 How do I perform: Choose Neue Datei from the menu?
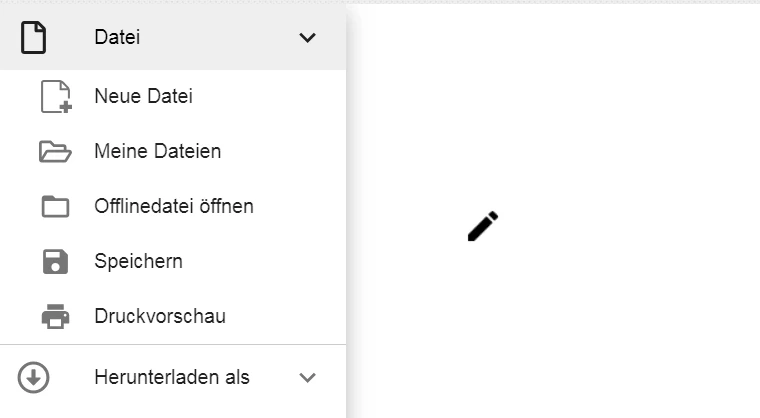(143, 97)
